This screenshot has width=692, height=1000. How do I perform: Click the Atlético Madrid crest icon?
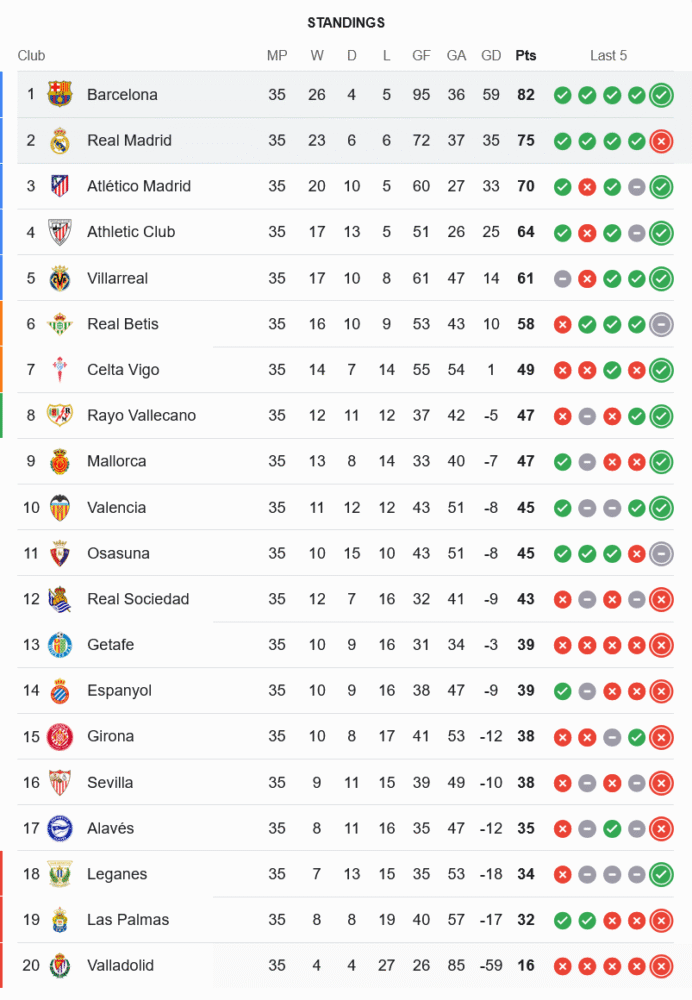point(60,186)
